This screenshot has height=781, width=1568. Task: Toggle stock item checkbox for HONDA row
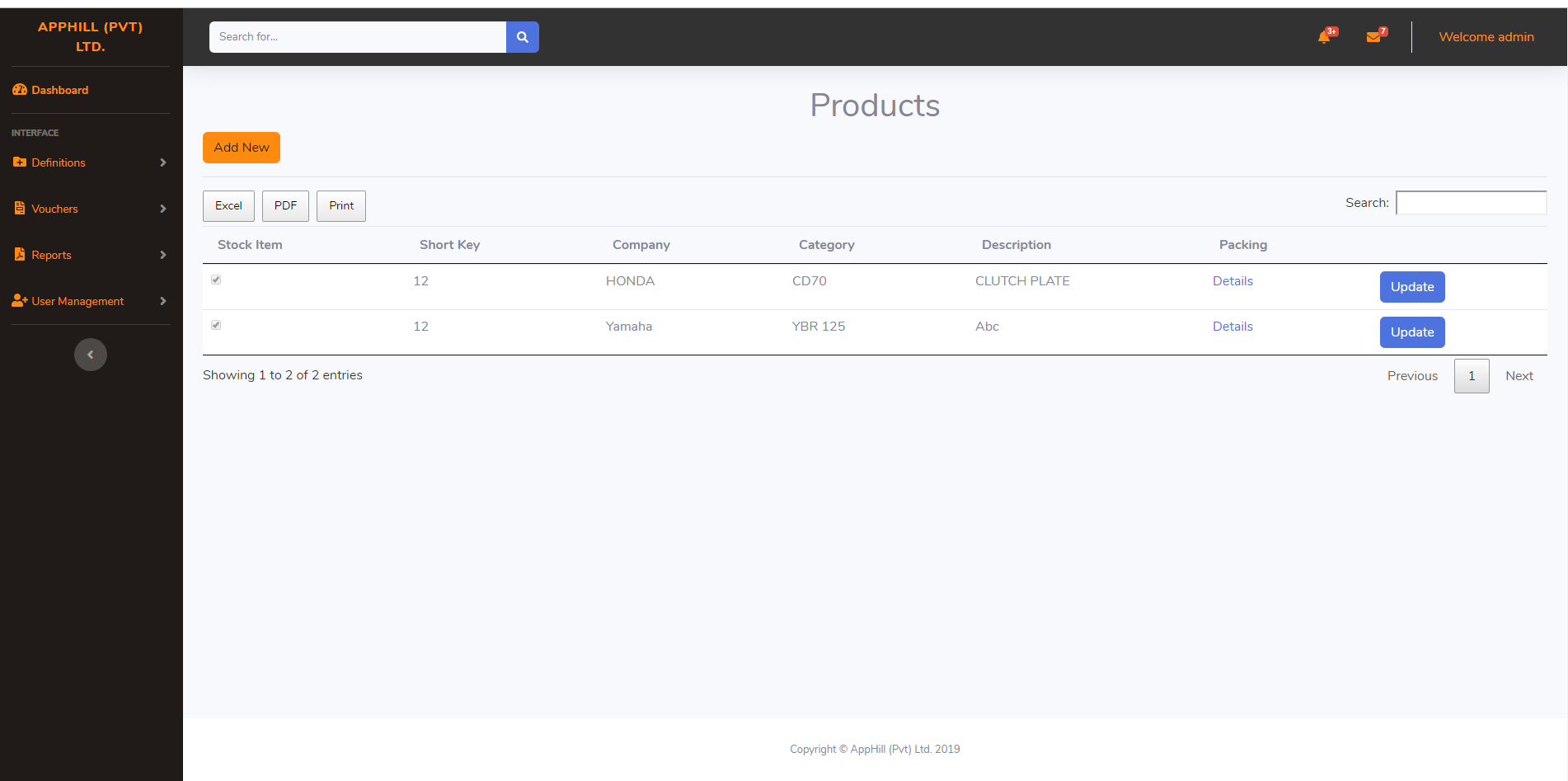[216, 280]
